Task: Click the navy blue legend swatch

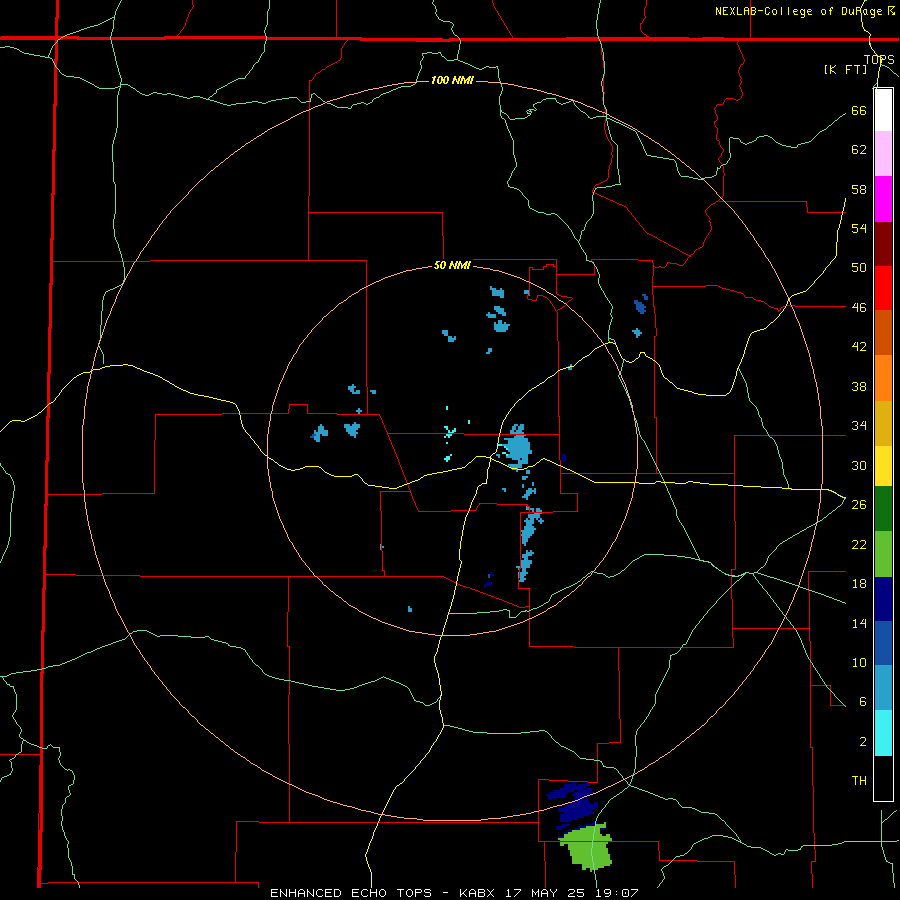Action: pos(883,599)
